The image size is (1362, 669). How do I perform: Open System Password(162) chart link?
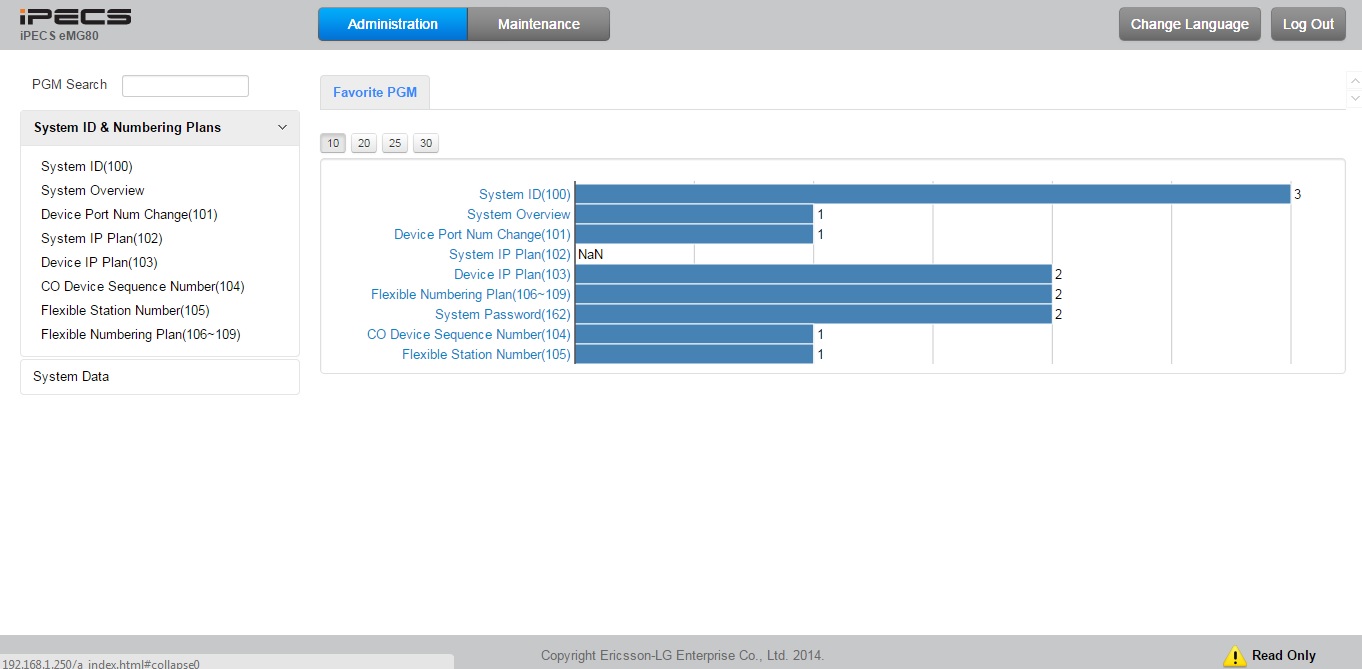pyautogui.click(x=502, y=314)
